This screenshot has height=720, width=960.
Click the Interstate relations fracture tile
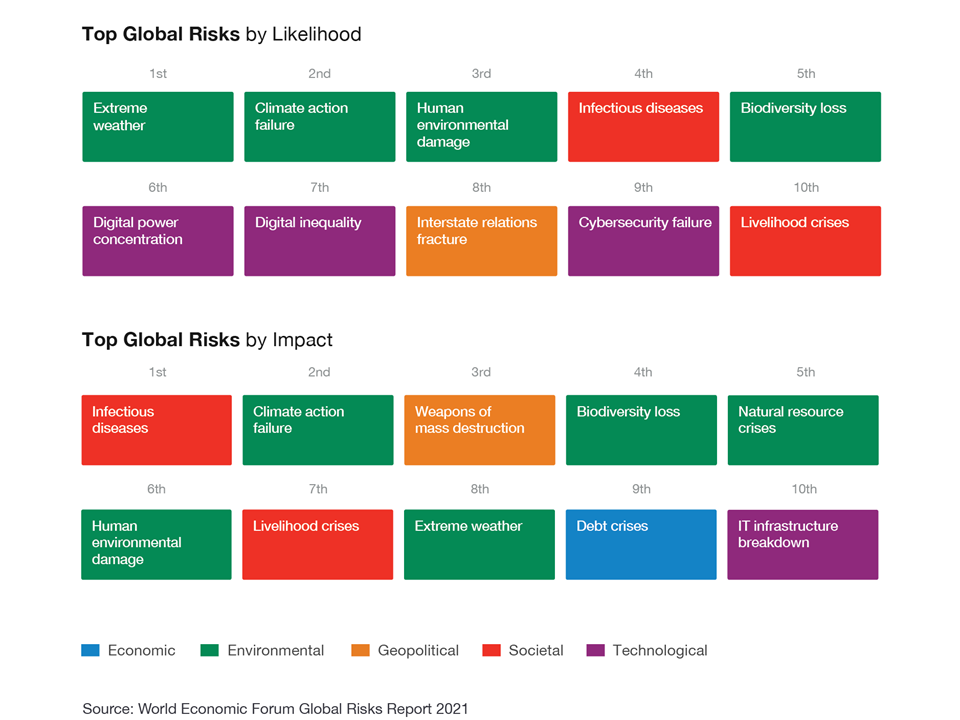tap(481, 241)
